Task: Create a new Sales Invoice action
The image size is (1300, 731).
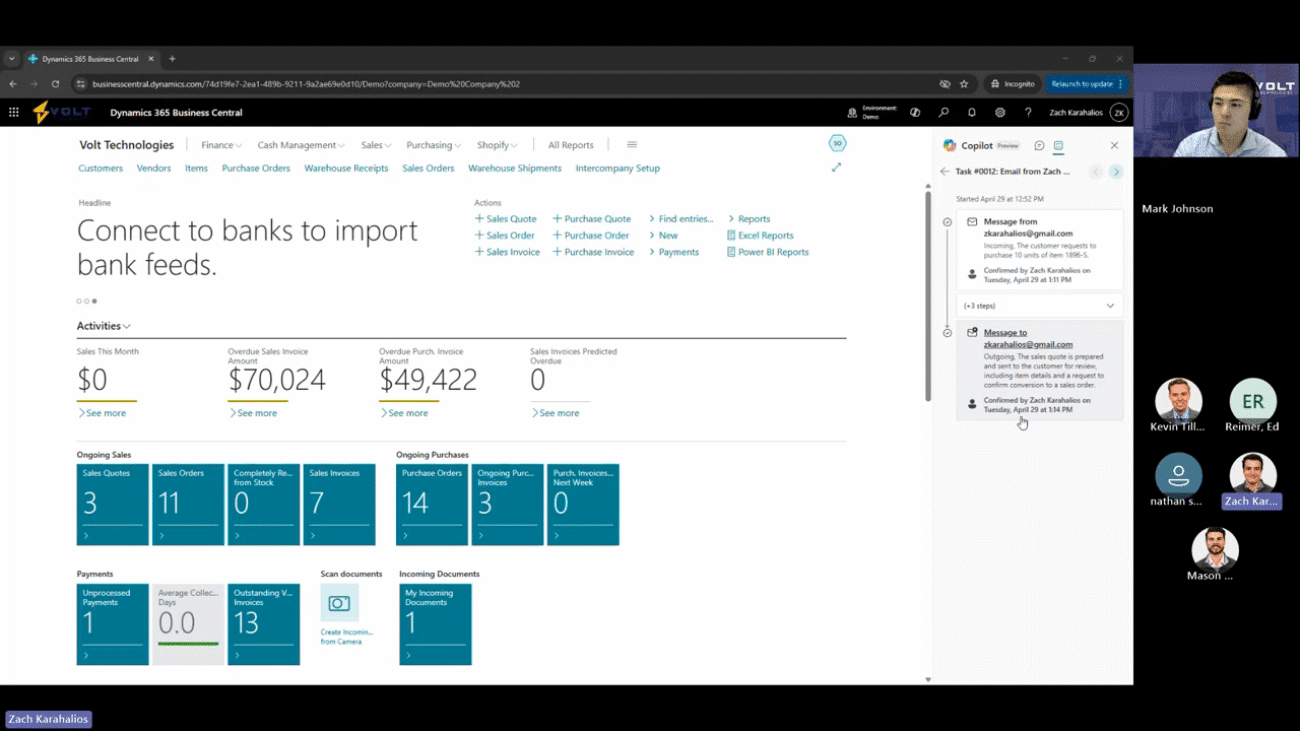Action: point(507,252)
